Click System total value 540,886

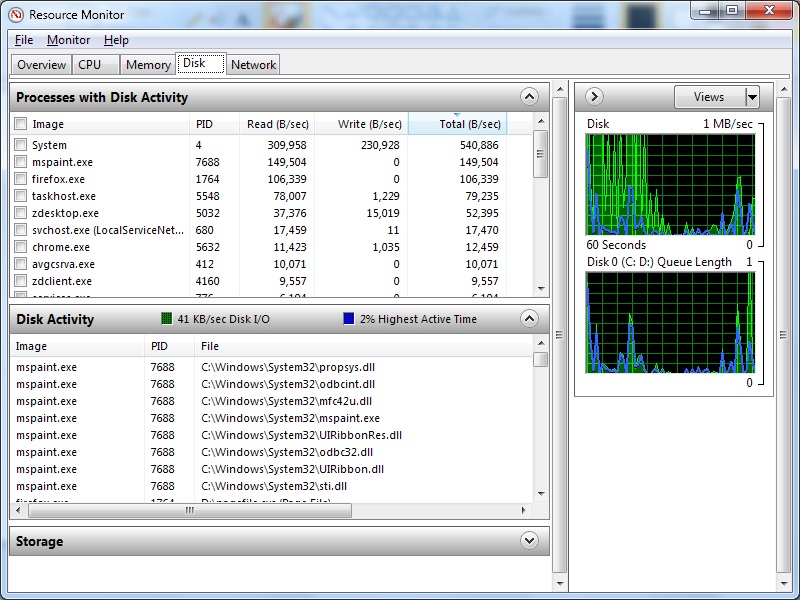[x=479, y=145]
